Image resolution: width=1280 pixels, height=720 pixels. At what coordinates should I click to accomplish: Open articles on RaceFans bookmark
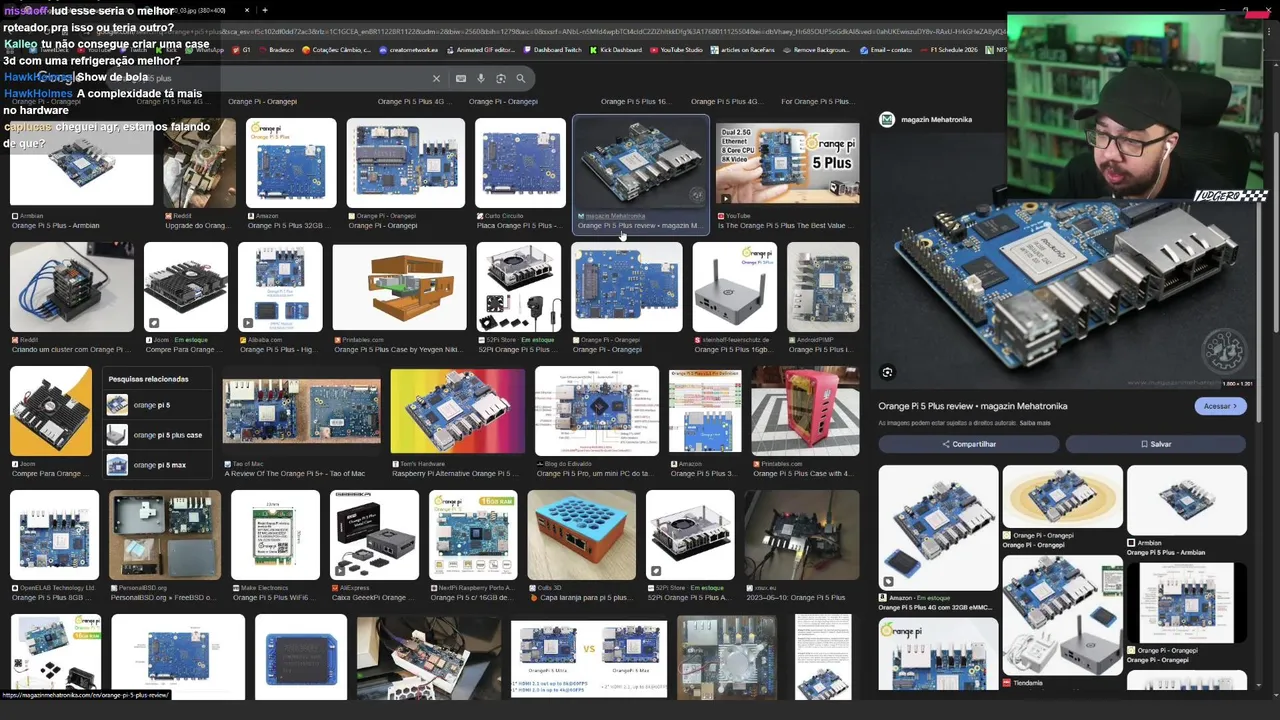(742, 50)
